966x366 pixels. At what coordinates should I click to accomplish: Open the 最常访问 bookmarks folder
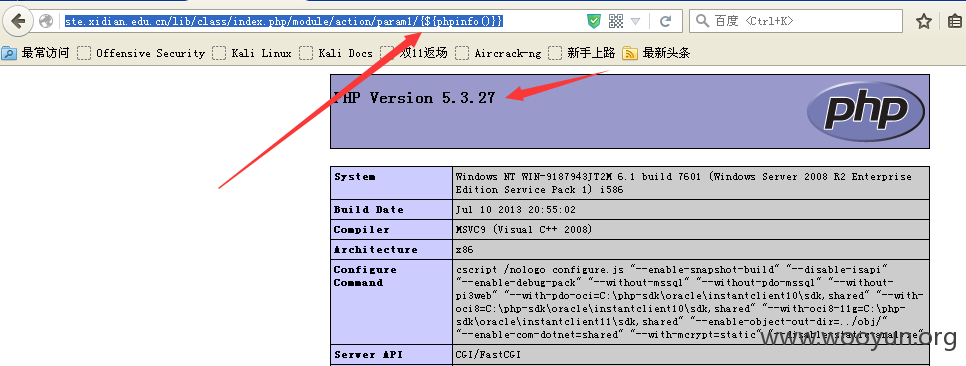(36, 53)
